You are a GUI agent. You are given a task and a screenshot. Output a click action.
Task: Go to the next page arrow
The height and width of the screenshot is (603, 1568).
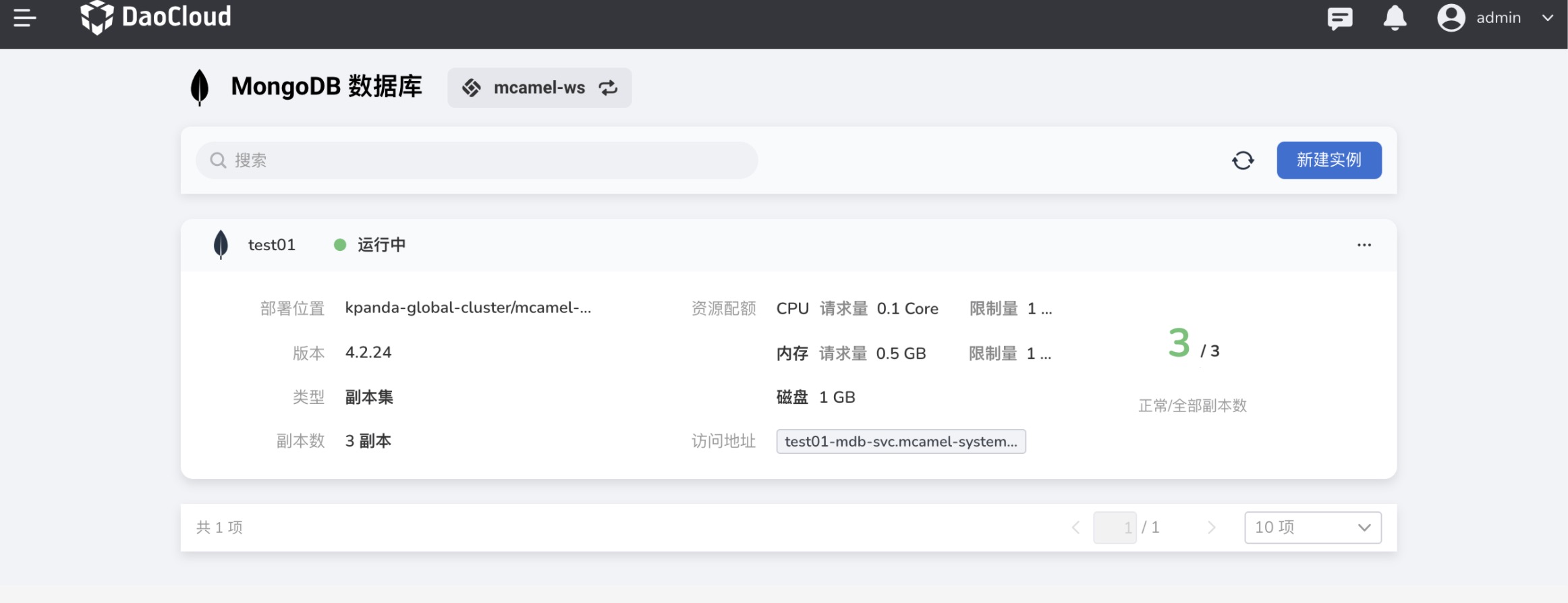(1212, 527)
